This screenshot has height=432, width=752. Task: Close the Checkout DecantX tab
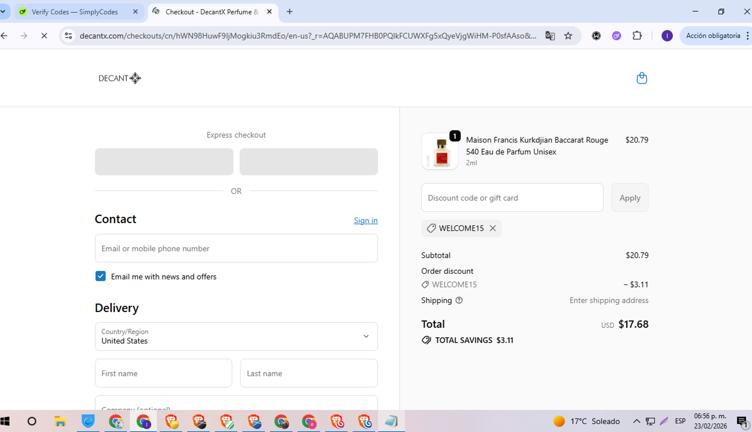pyautogui.click(x=269, y=12)
